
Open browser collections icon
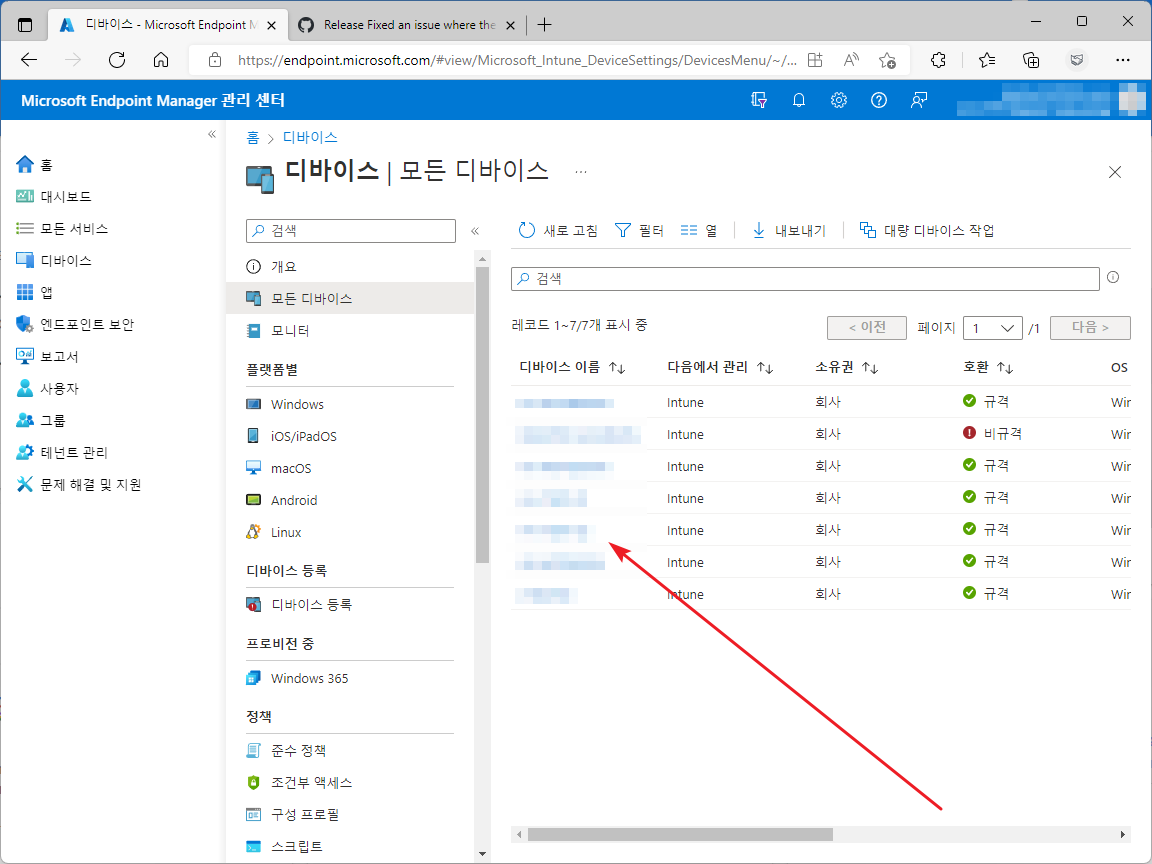tap(1031, 60)
